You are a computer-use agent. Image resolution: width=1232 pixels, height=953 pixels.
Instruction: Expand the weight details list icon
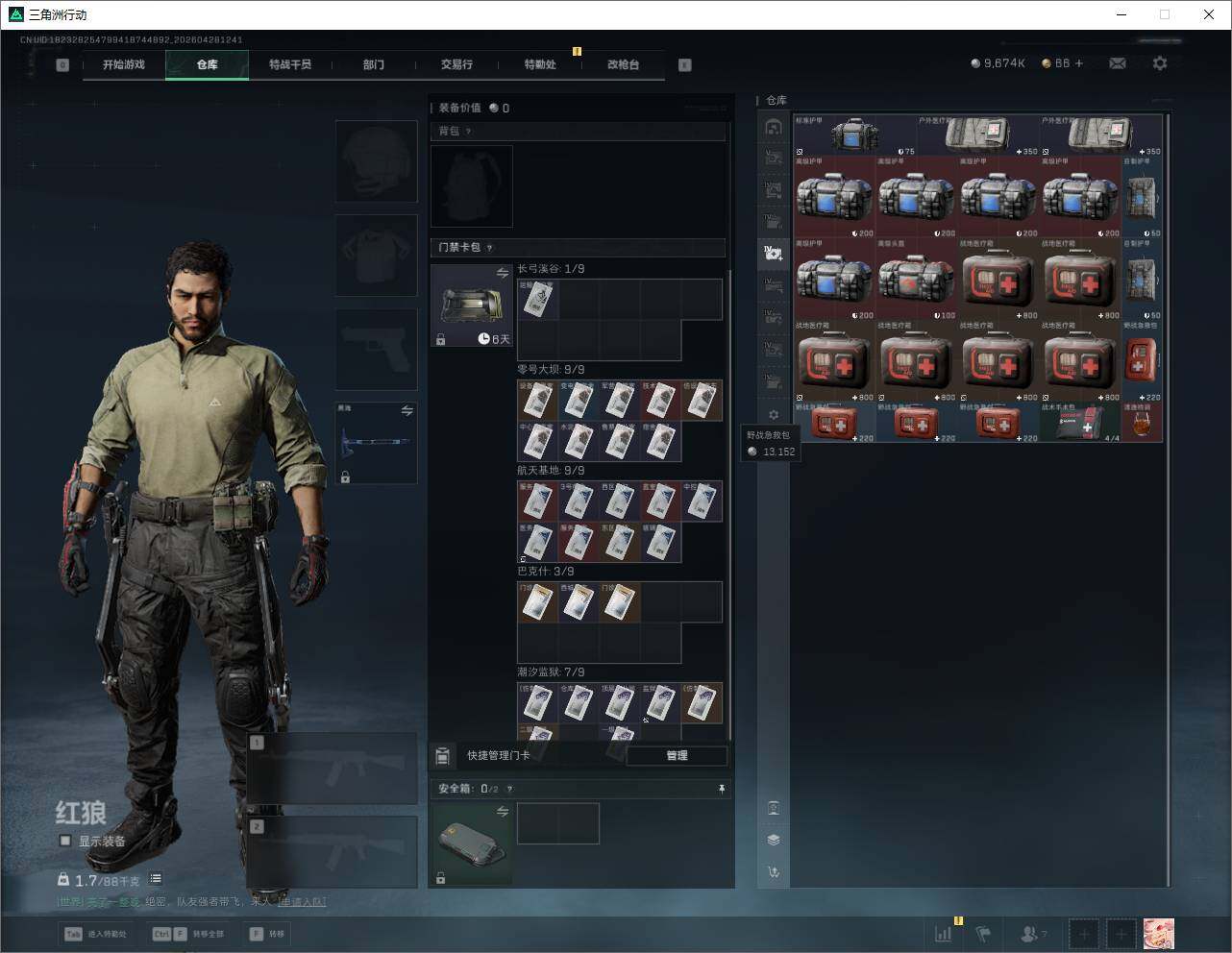pyautogui.click(x=156, y=879)
